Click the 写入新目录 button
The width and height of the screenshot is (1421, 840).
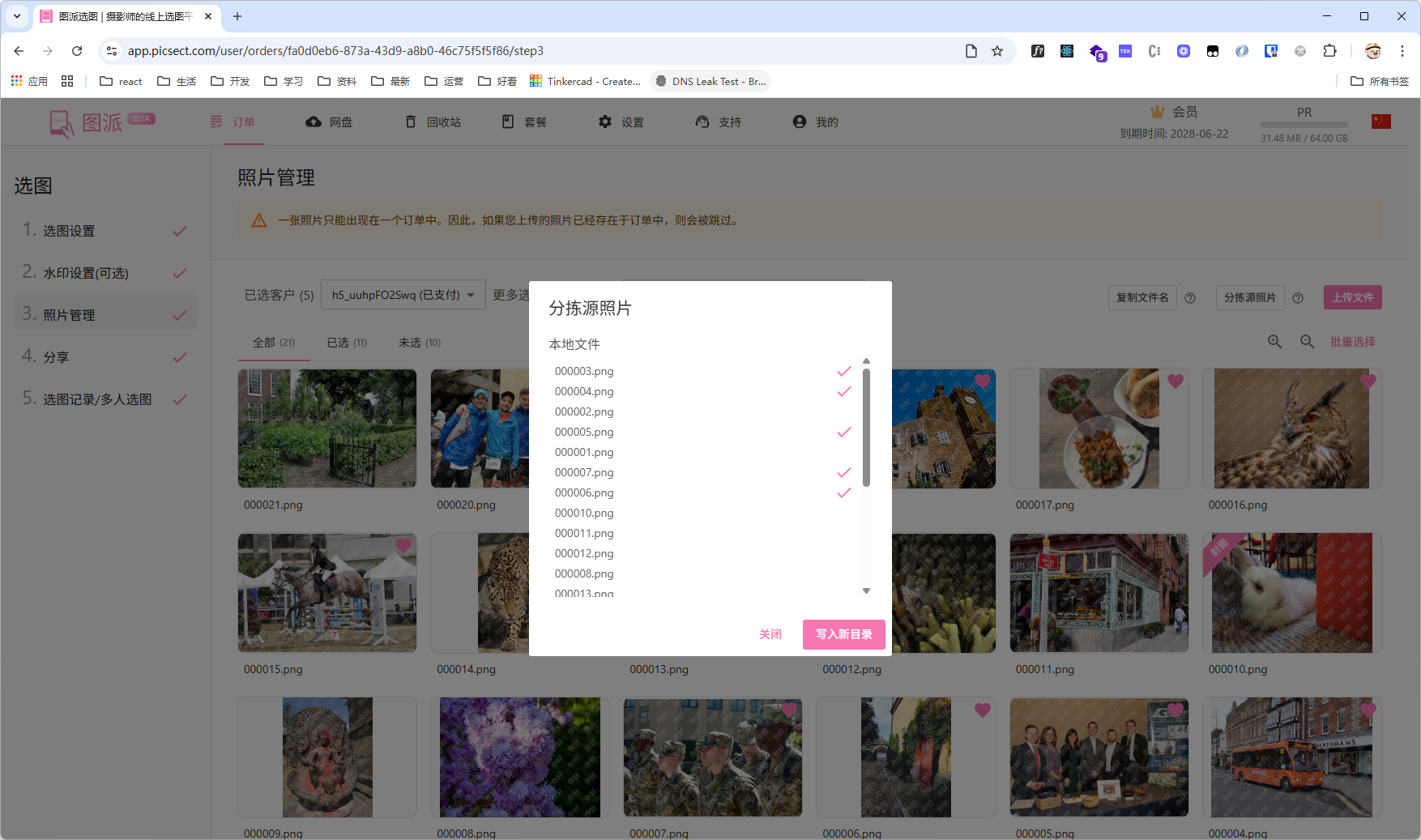[843, 634]
